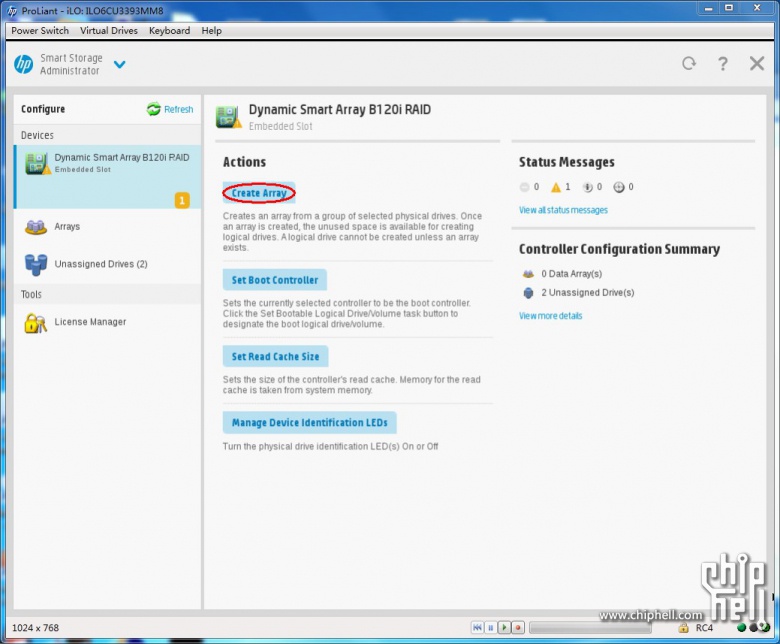Click Manage Device Identification LEDs button

coord(309,422)
